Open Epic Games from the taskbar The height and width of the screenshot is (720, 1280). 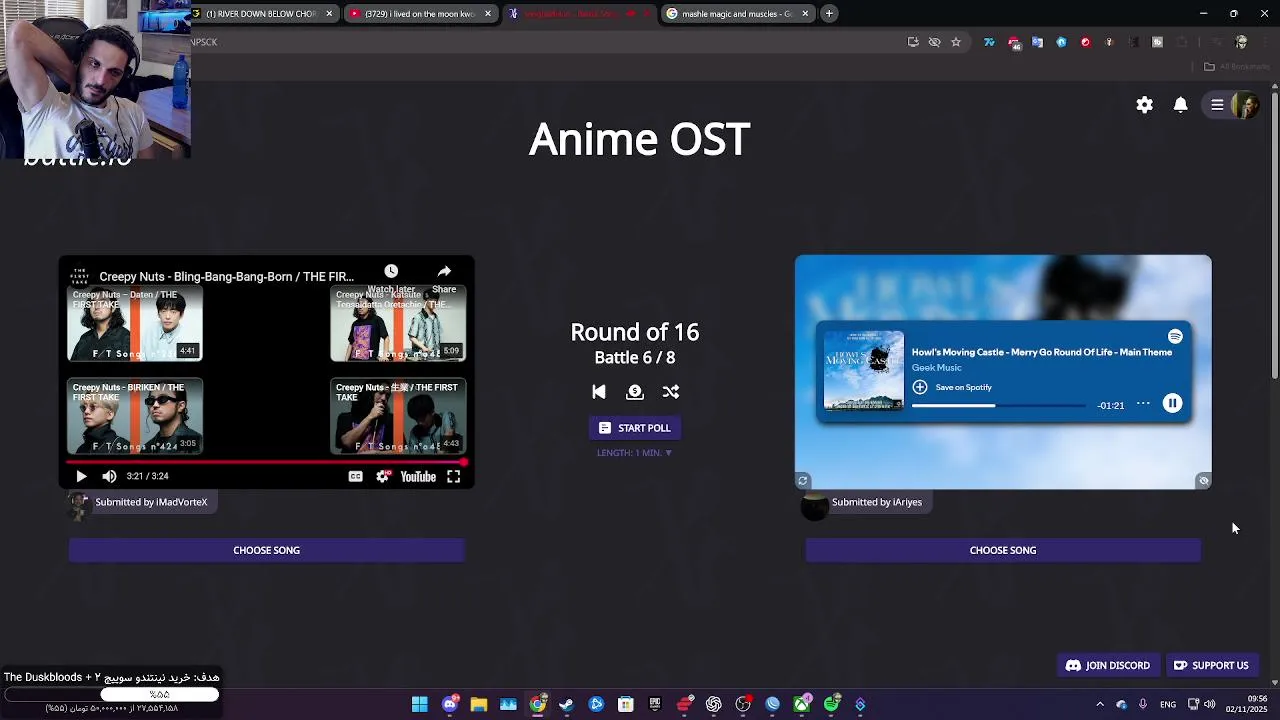tap(655, 705)
